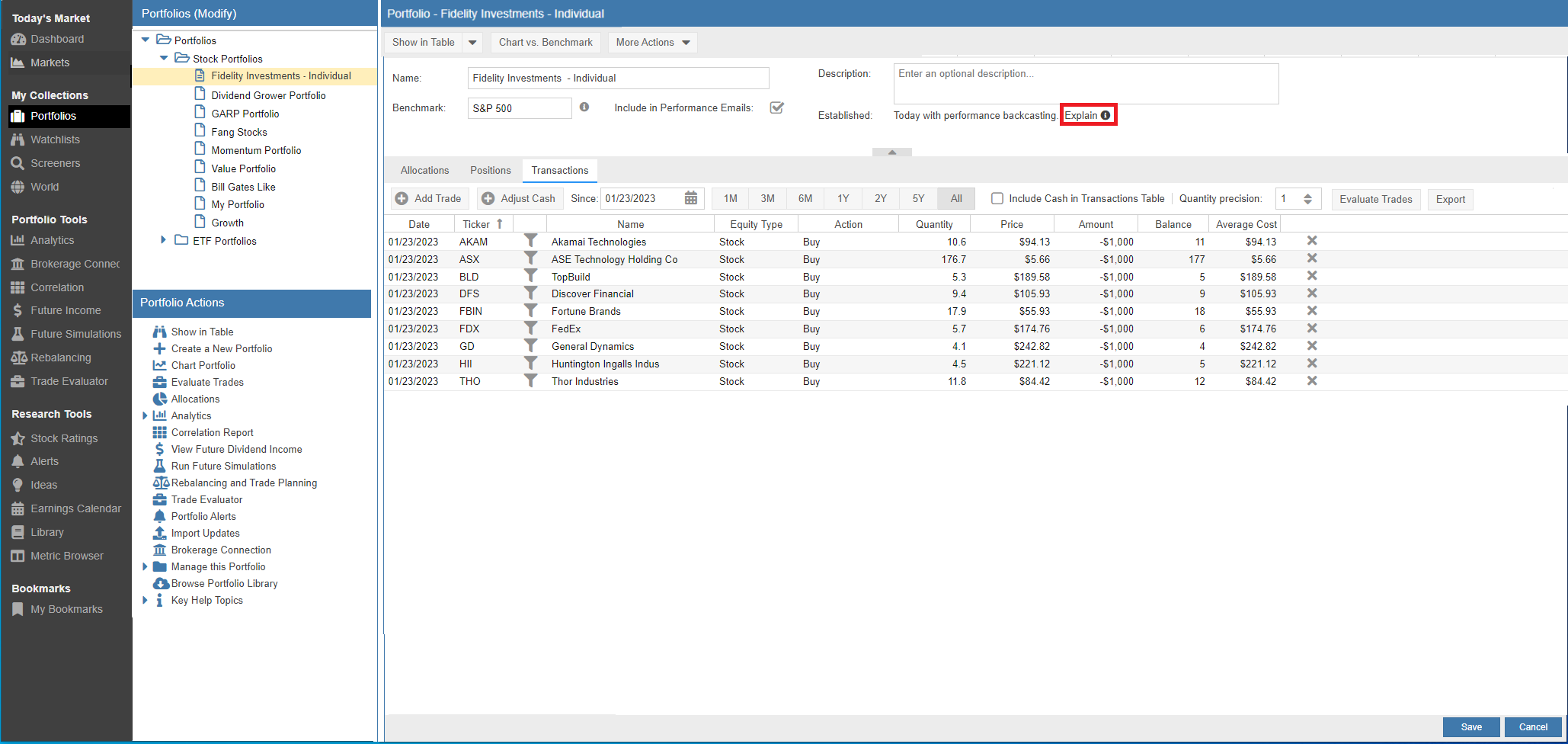Screen dimensions: 1568x744
Task: Click the filter icon in AKAM row
Action: 530,241
